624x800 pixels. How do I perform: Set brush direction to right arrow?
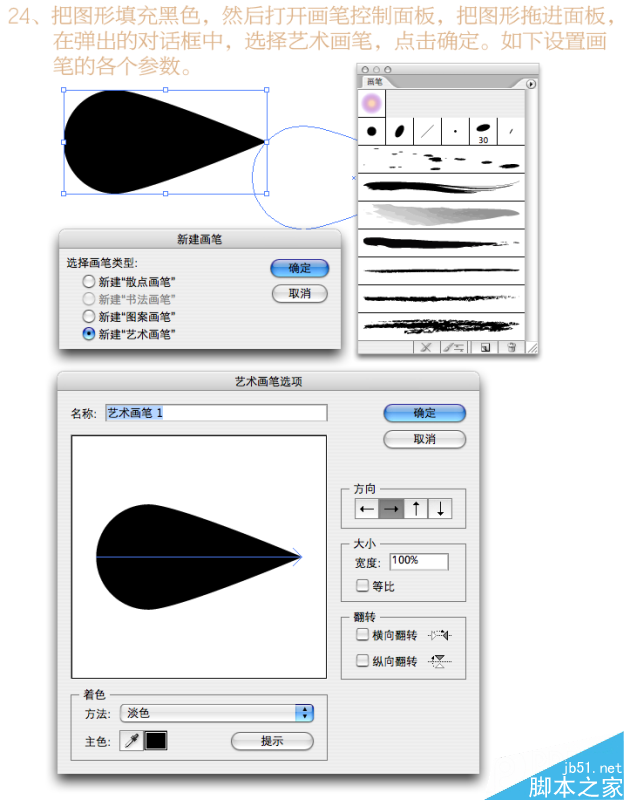click(391, 509)
